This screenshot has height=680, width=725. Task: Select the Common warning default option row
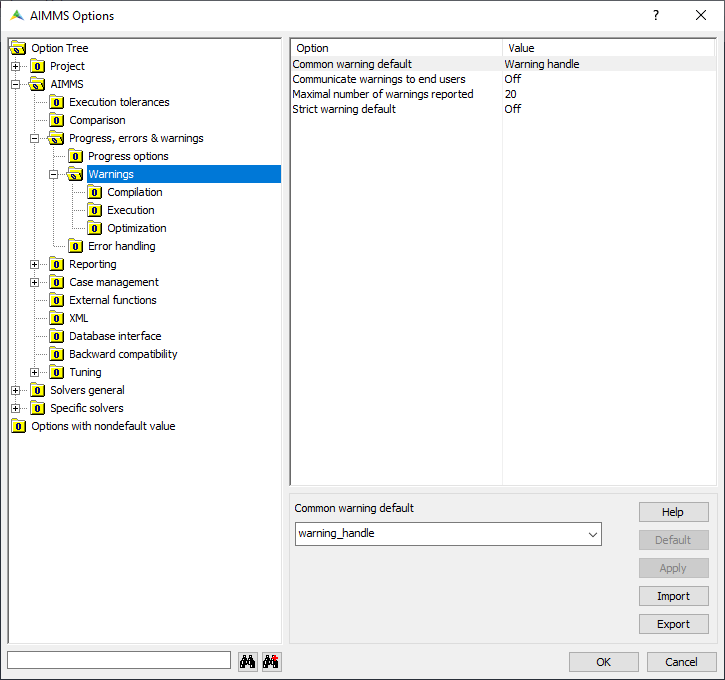[504, 64]
